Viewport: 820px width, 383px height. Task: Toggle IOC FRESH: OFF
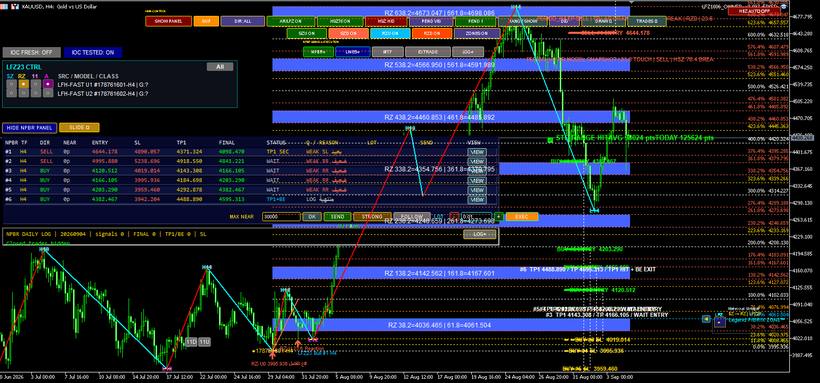pos(30,52)
